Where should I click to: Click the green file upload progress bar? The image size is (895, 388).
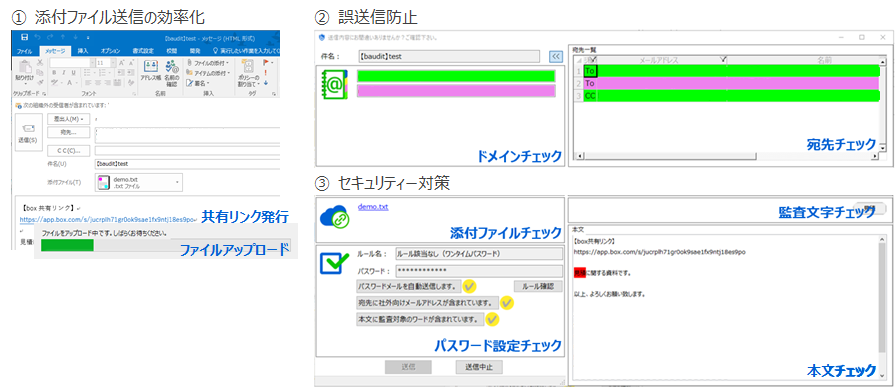67,245
